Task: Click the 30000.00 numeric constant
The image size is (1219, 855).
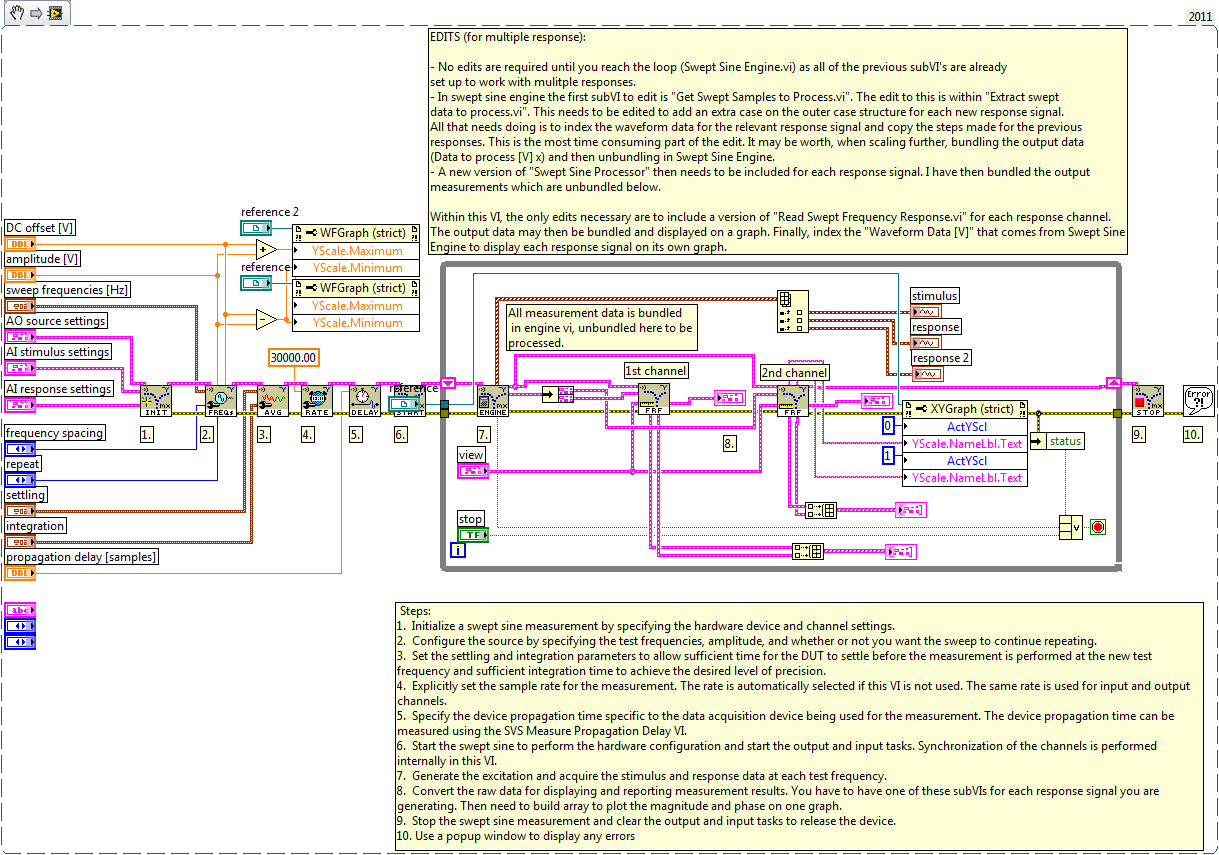Action: [x=294, y=357]
